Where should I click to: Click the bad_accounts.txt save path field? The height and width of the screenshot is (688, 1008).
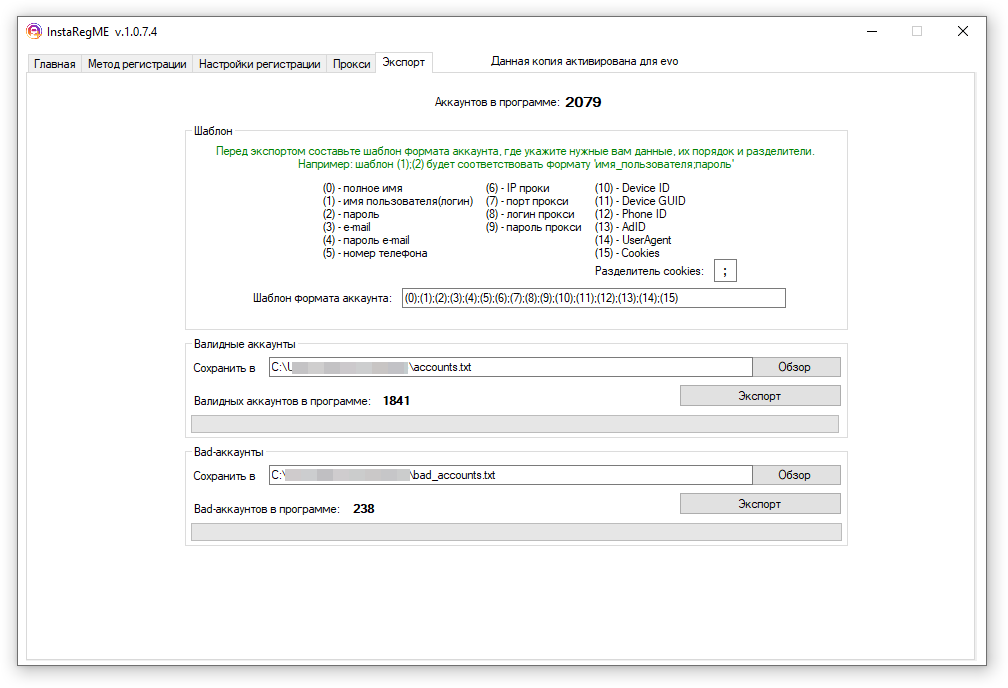pos(510,475)
